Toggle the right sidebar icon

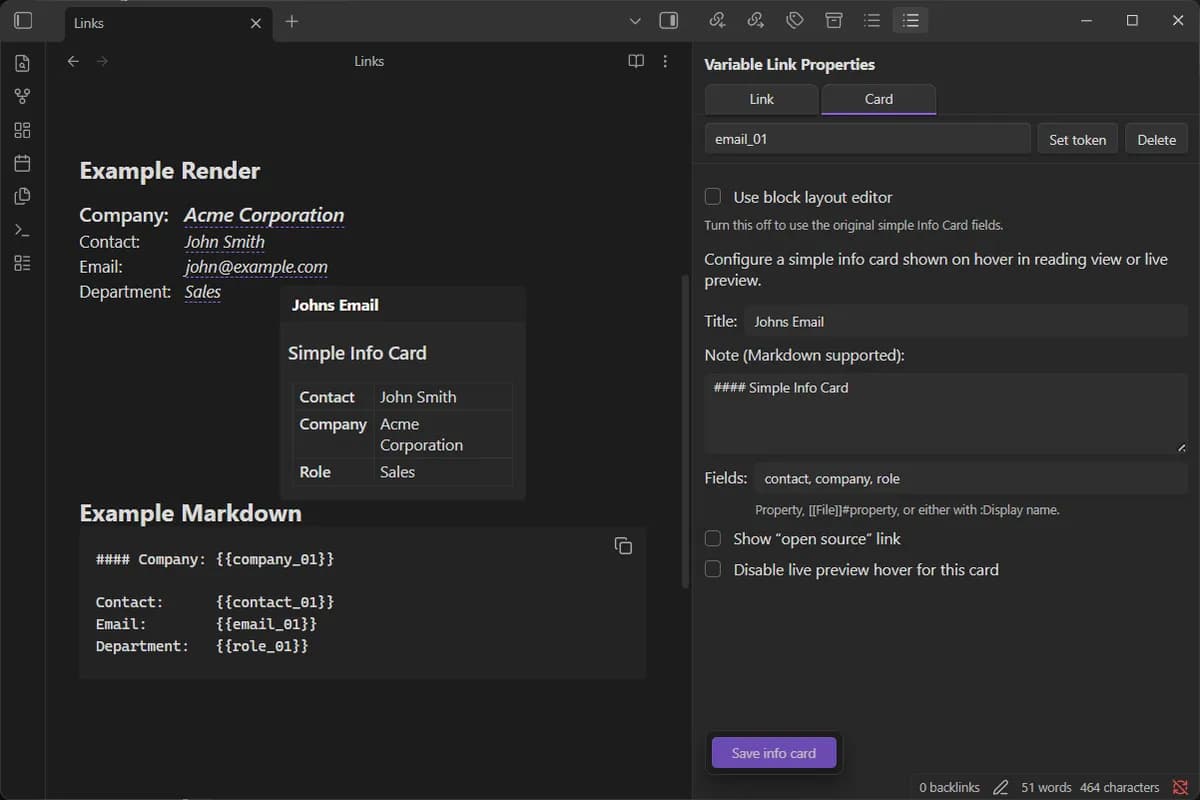click(669, 20)
